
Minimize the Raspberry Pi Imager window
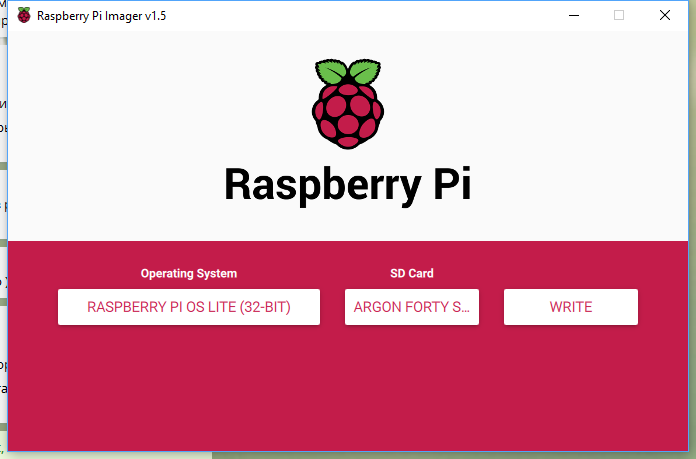tap(574, 16)
